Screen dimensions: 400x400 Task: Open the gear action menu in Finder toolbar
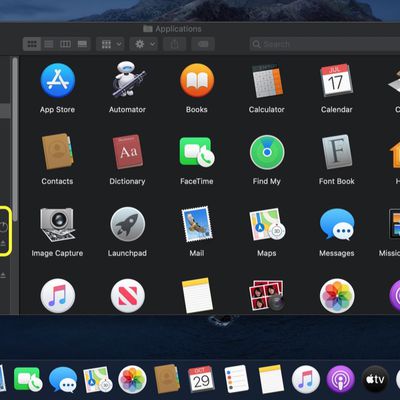point(144,44)
